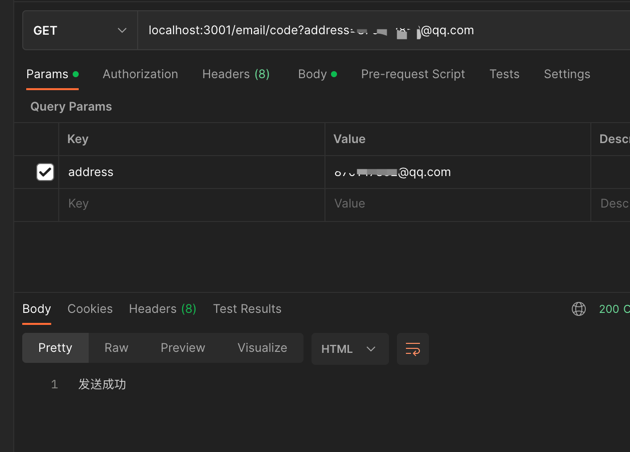Click the empty Value placeholder cell
Image resolution: width=630 pixels, height=452 pixels.
(456, 204)
